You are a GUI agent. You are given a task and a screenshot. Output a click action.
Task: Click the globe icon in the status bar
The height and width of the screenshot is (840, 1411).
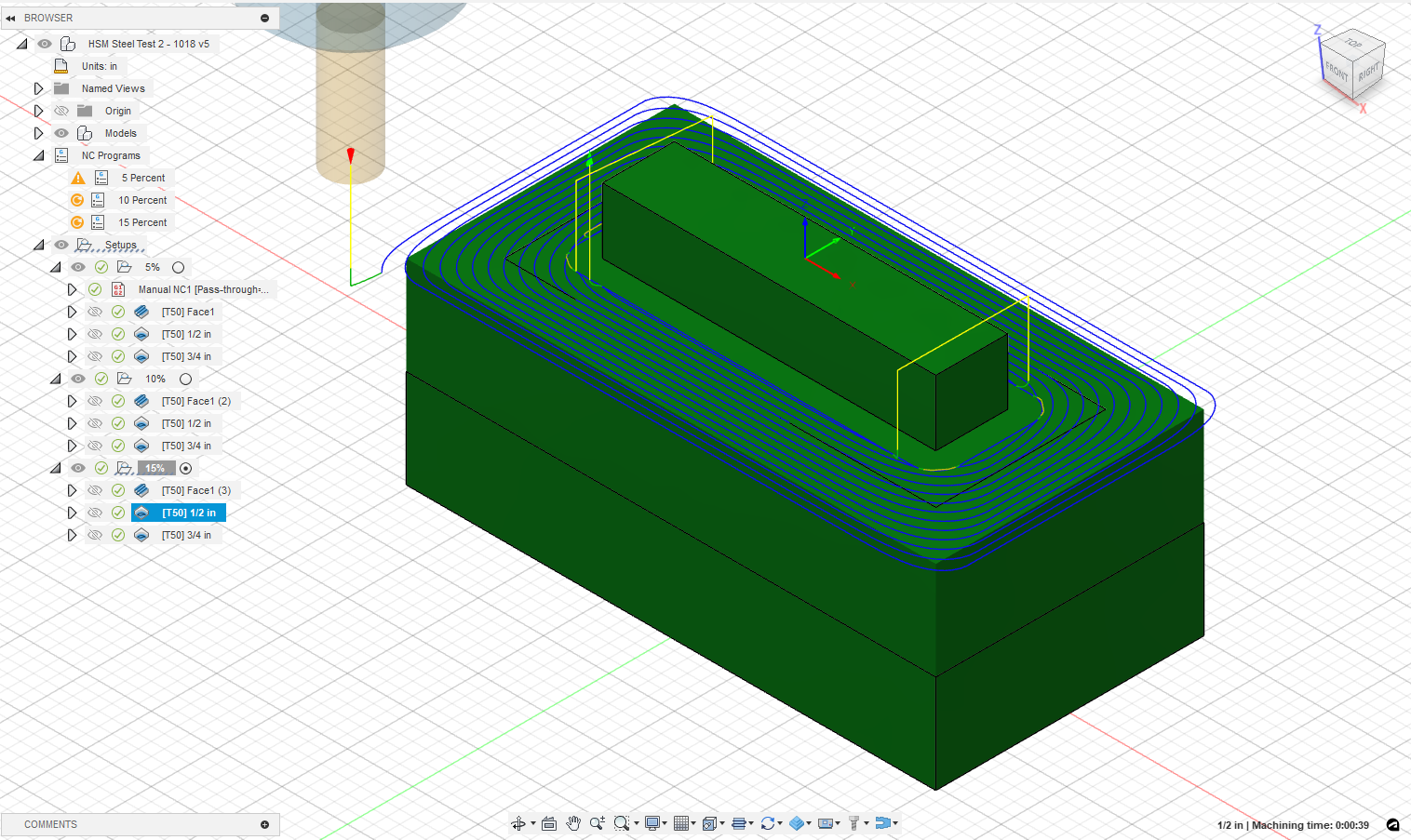(1393, 825)
